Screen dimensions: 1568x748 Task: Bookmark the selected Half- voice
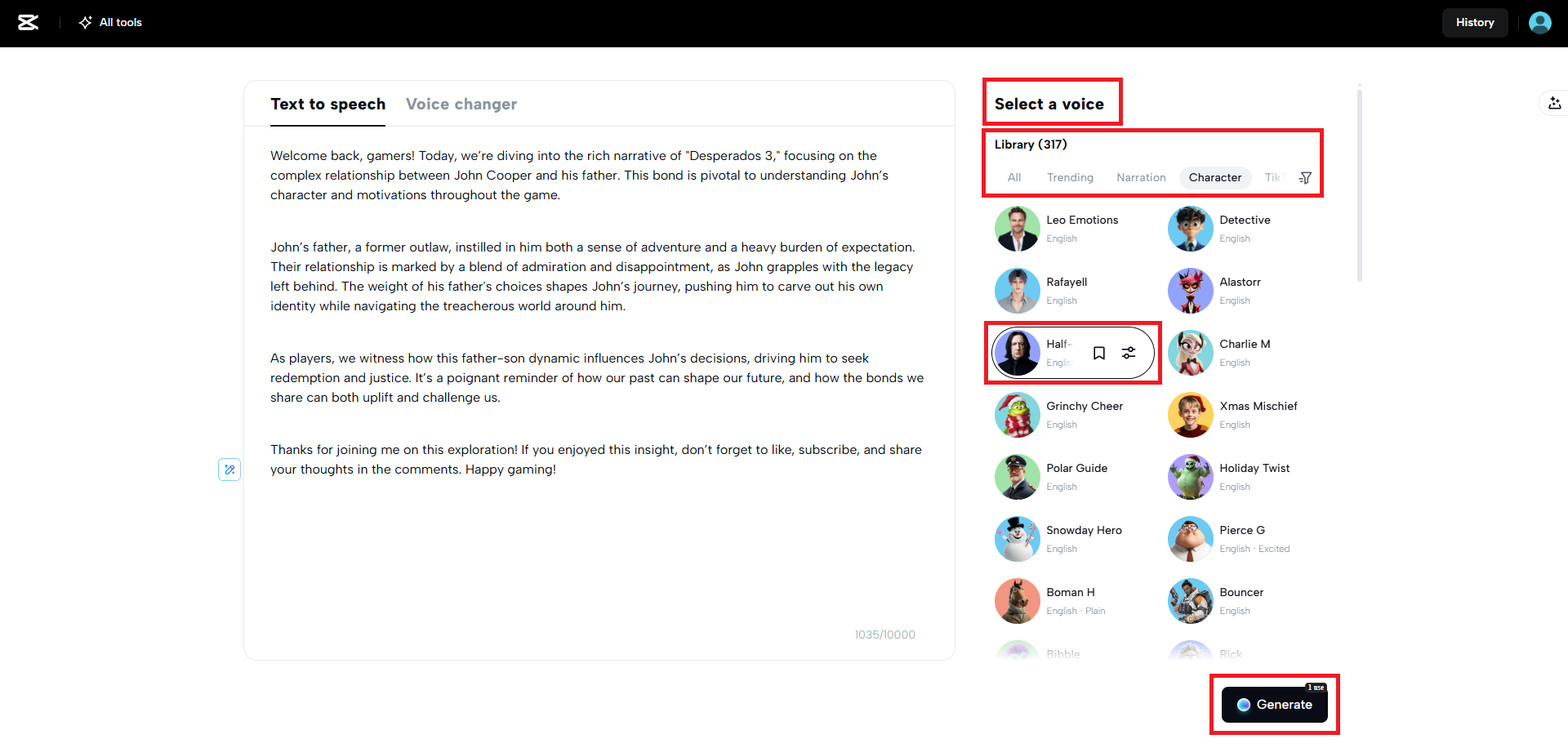click(1099, 353)
